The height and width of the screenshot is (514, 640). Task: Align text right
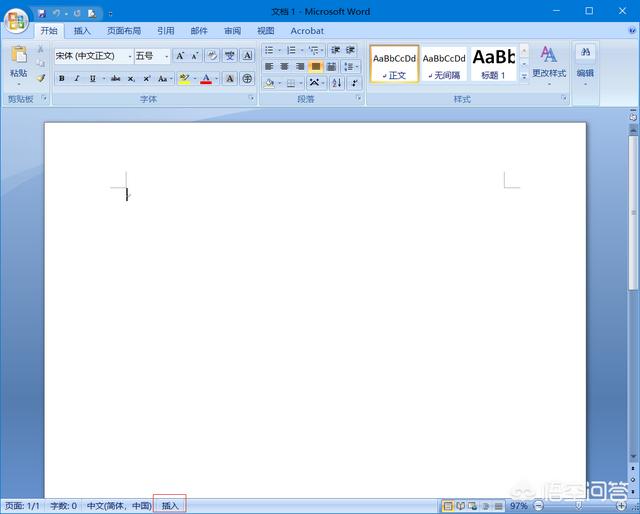click(300, 66)
